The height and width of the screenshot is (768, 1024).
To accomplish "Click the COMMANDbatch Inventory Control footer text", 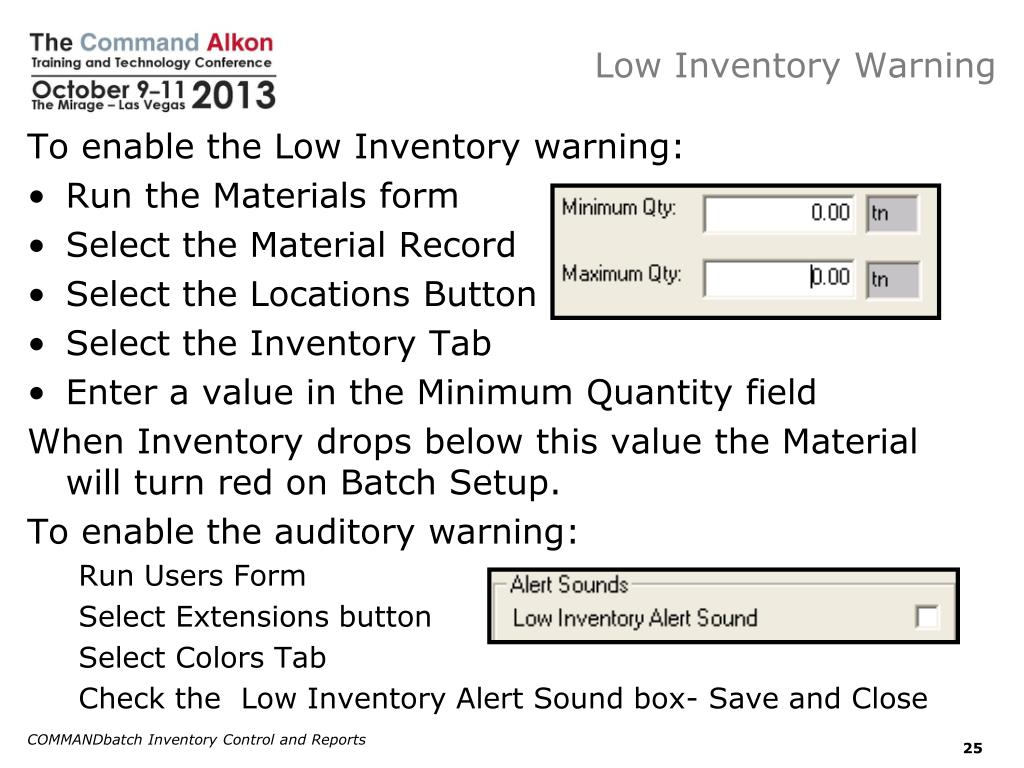I will (x=196, y=740).
